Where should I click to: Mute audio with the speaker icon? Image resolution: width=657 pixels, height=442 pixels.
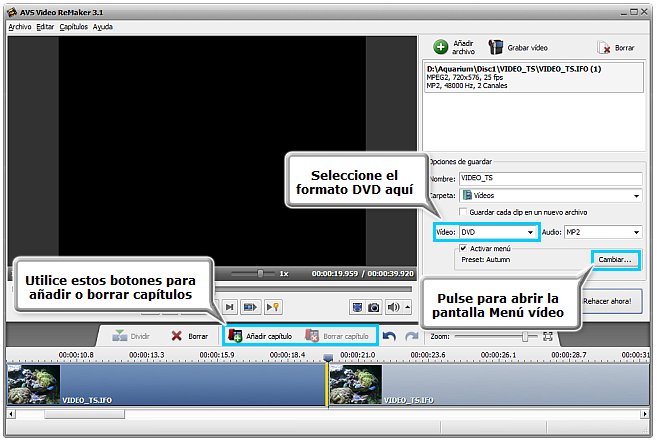click(393, 308)
